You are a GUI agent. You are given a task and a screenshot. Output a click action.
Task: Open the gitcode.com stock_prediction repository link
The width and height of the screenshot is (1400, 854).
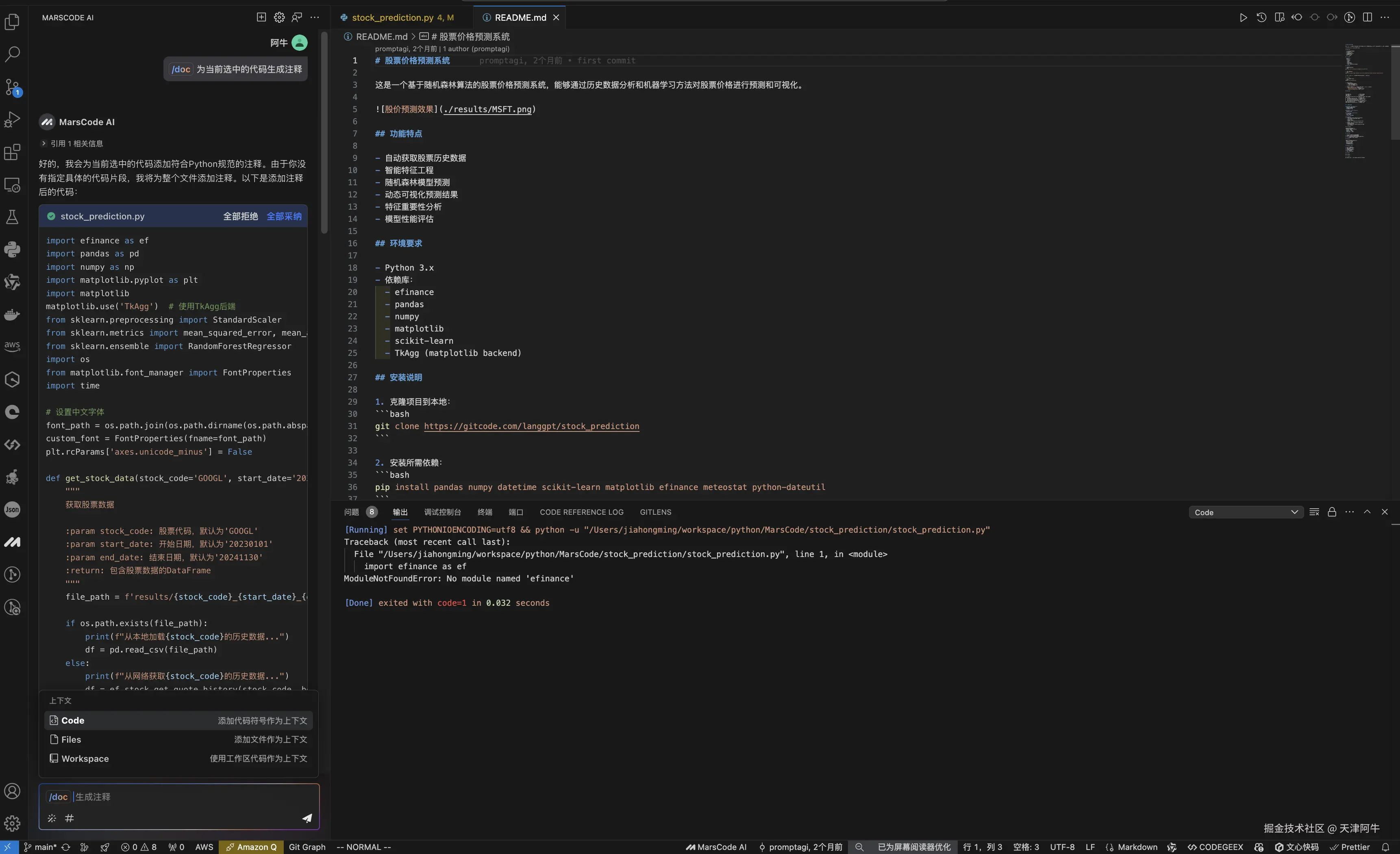531,426
